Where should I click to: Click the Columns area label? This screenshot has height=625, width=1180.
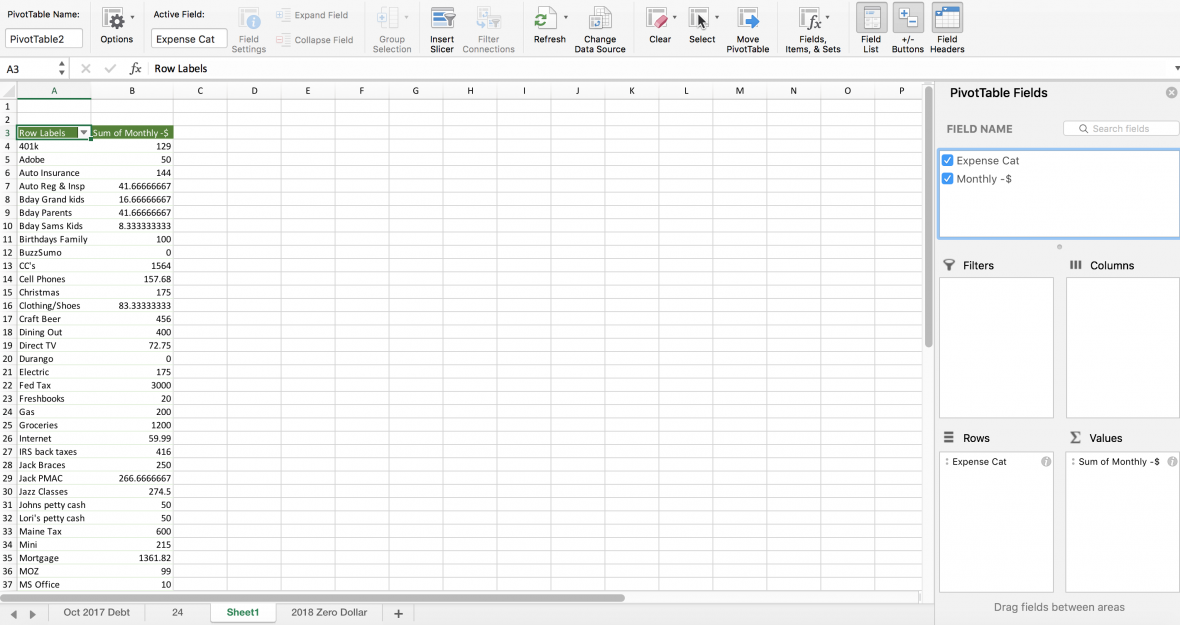pyautogui.click(x=1112, y=265)
